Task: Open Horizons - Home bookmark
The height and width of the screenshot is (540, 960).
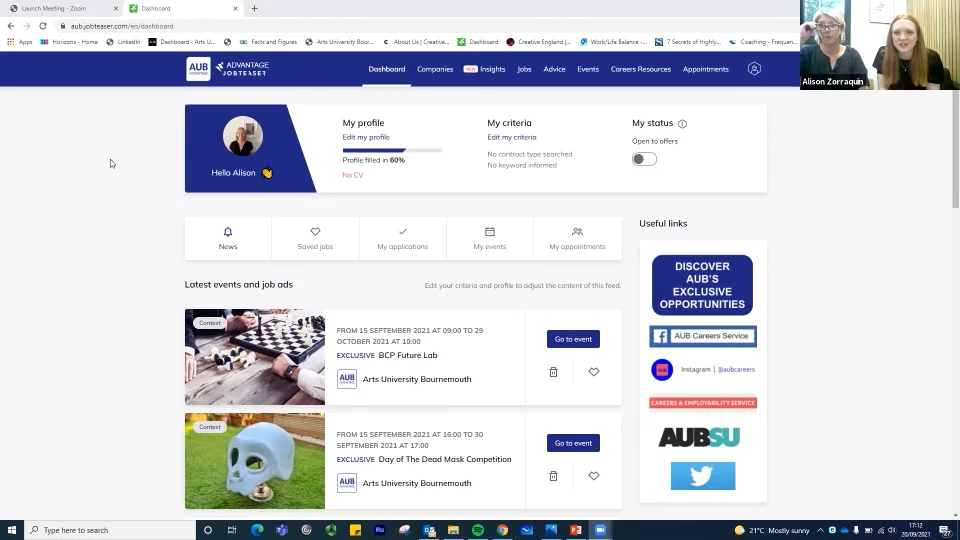Action: click(69, 42)
